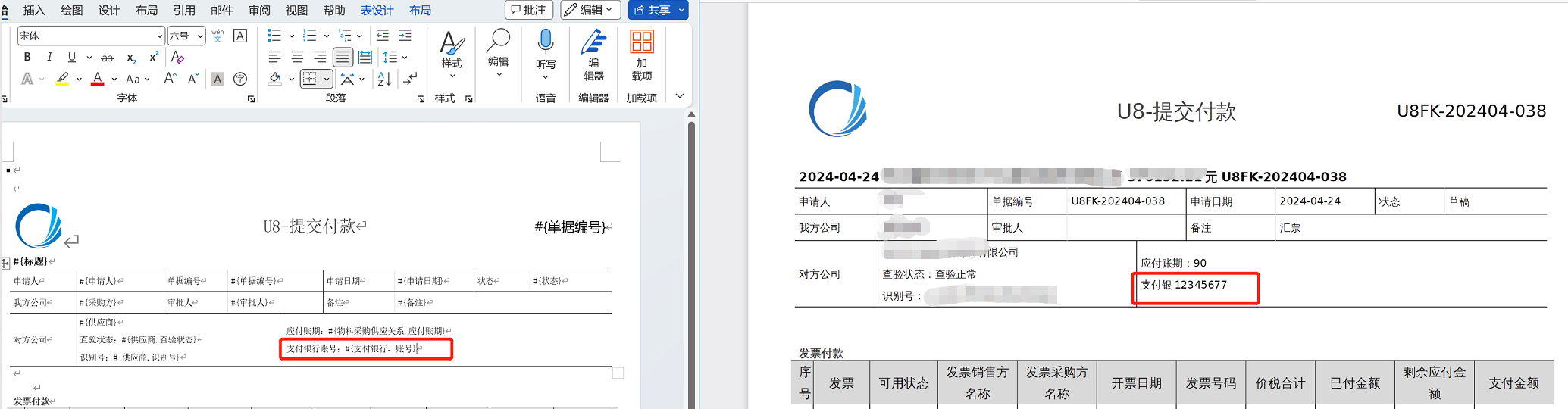
Task: Open 段落 paragraph dialog launcher
Action: click(421, 99)
